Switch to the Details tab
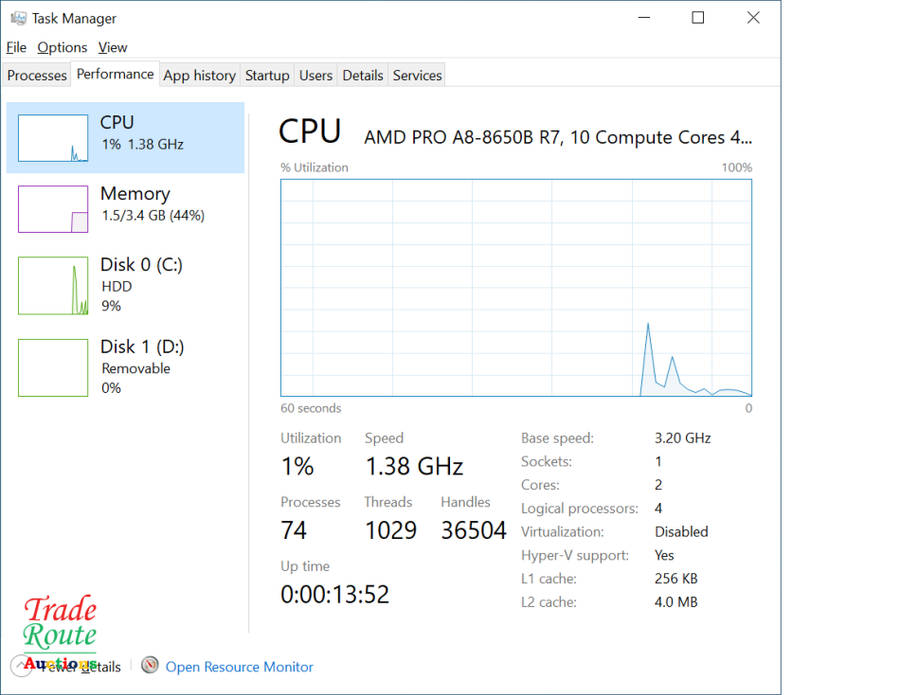The width and height of the screenshot is (900, 695). point(362,75)
